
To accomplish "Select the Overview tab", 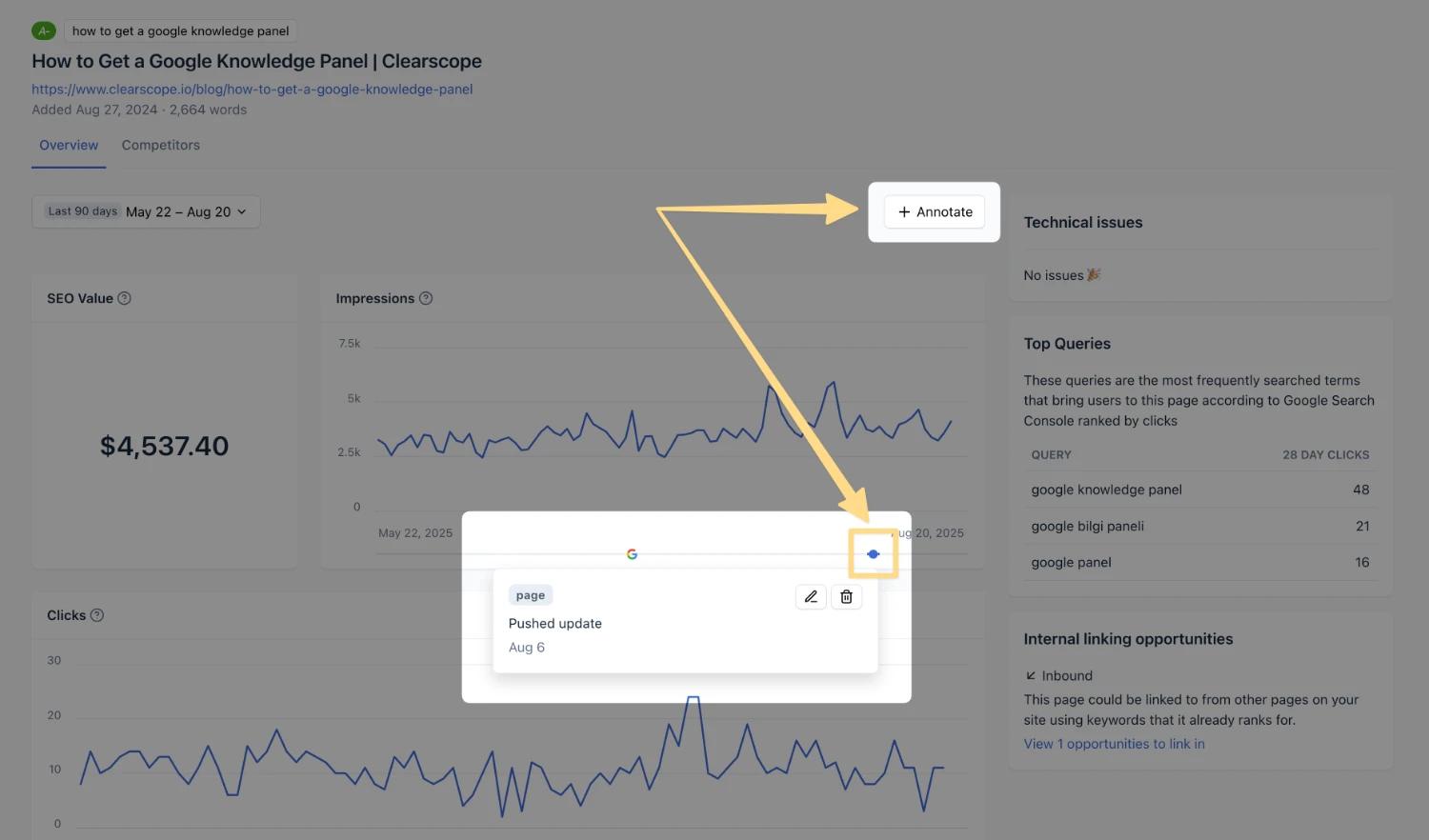I will 69,145.
